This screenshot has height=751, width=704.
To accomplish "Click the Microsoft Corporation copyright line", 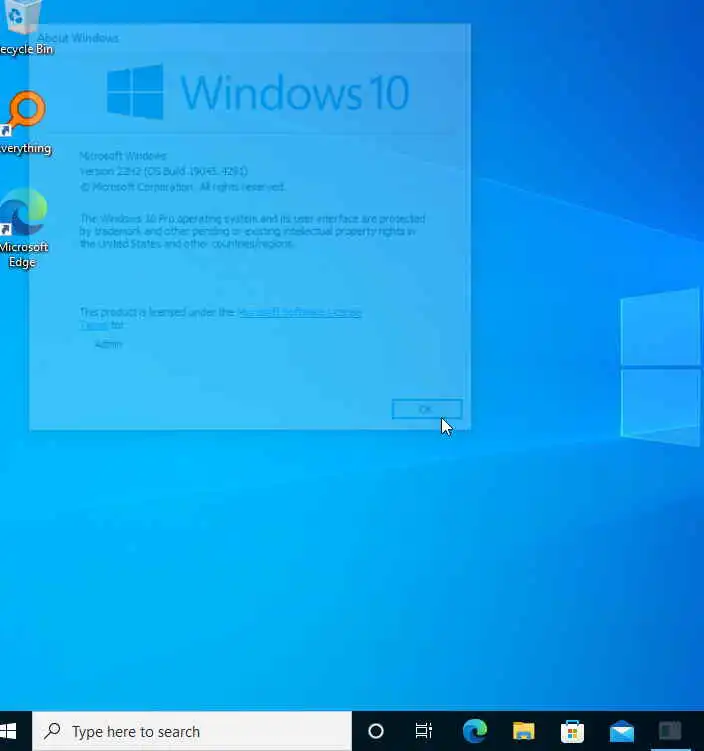I will coord(182,186).
